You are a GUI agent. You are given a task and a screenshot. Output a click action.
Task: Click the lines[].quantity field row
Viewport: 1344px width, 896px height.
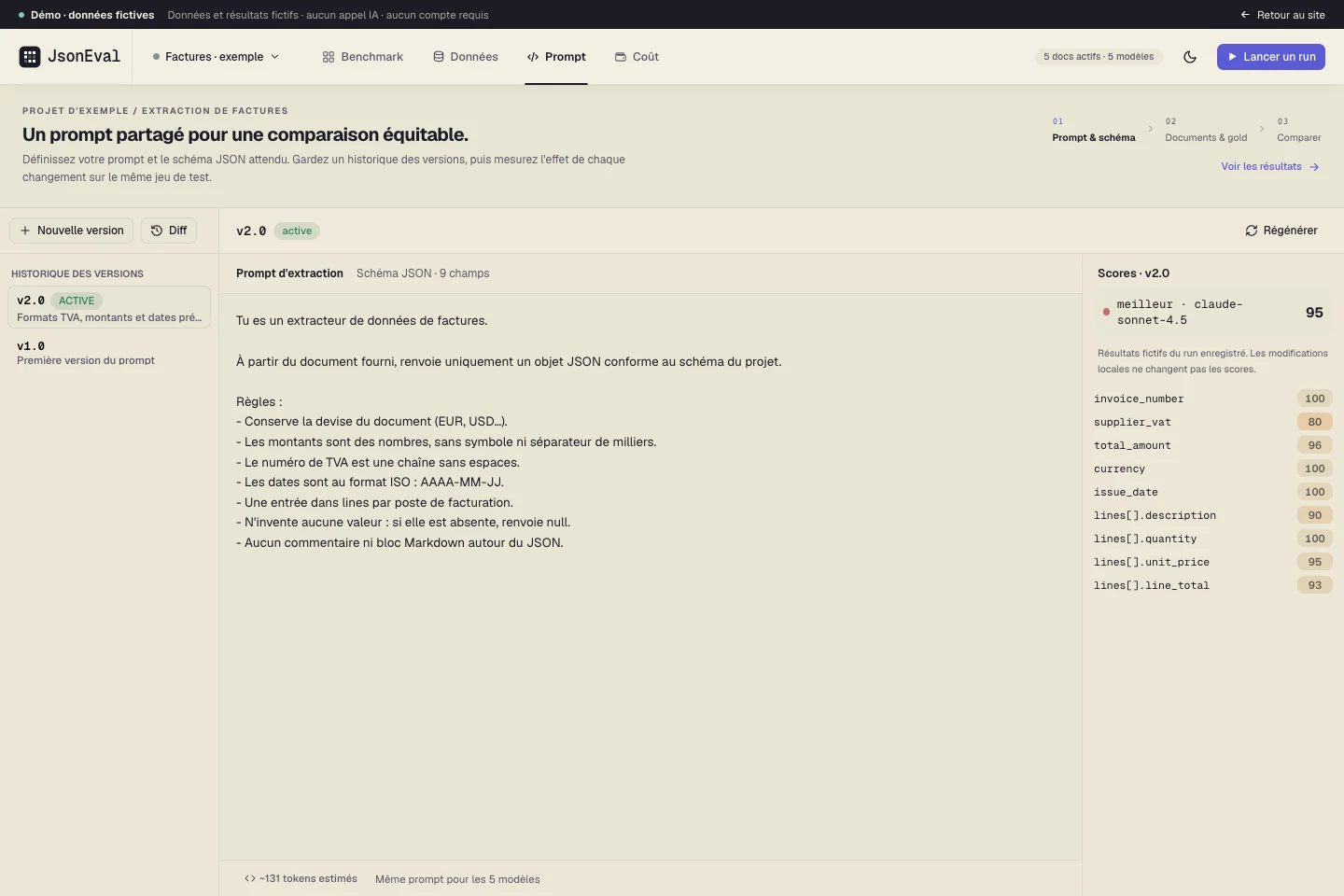pos(1213,539)
